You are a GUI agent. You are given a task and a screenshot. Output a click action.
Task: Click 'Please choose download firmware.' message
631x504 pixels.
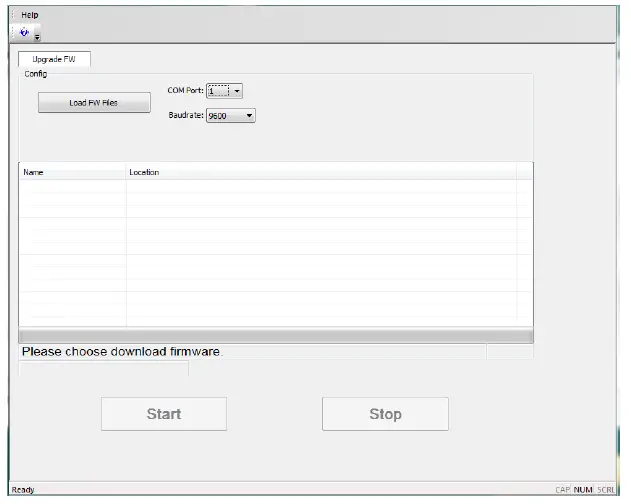pos(122,352)
